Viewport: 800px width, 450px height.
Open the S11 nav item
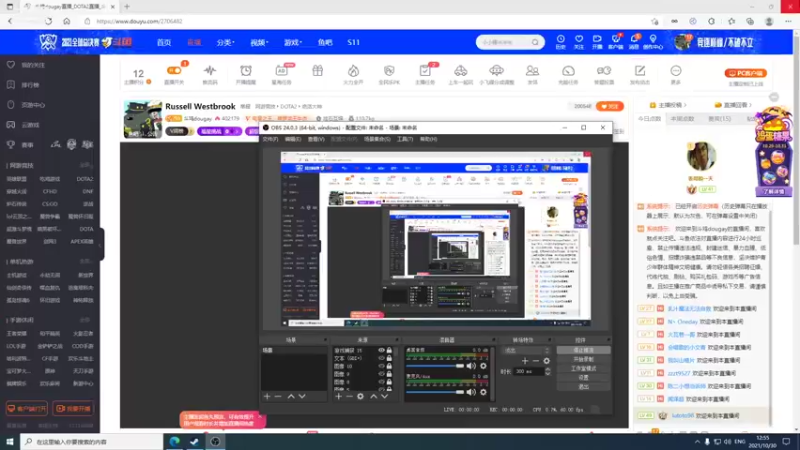(x=354, y=42)
